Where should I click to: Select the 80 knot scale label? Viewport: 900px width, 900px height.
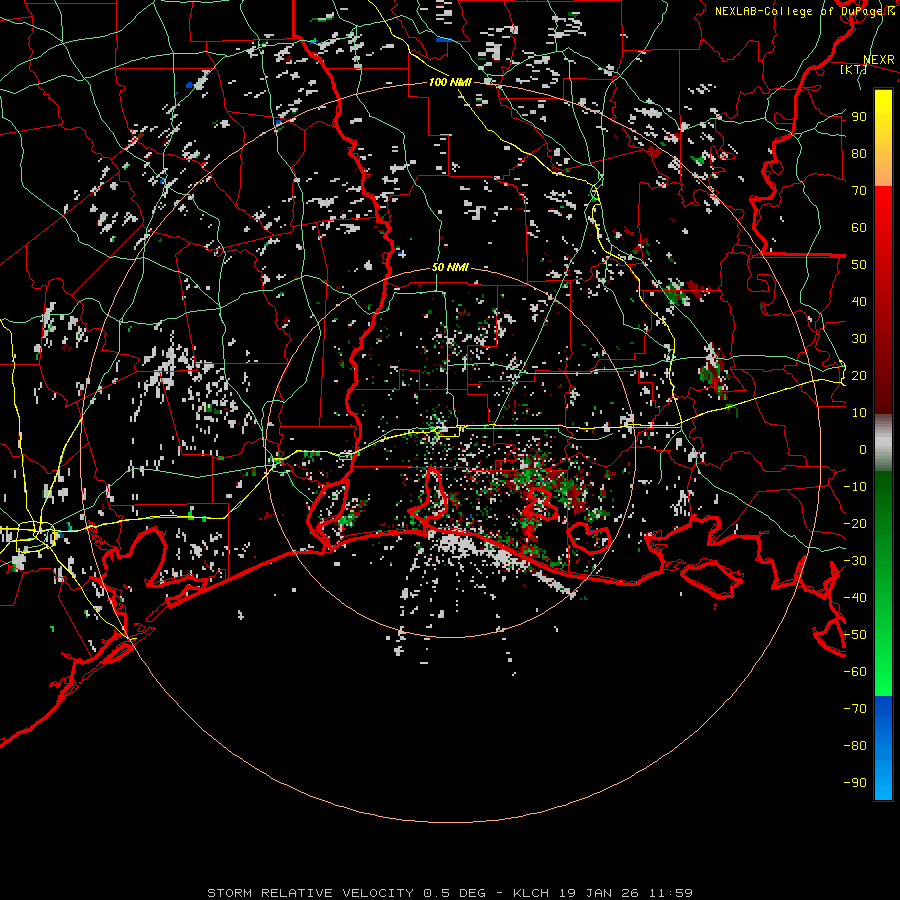(x=859, y=153)
